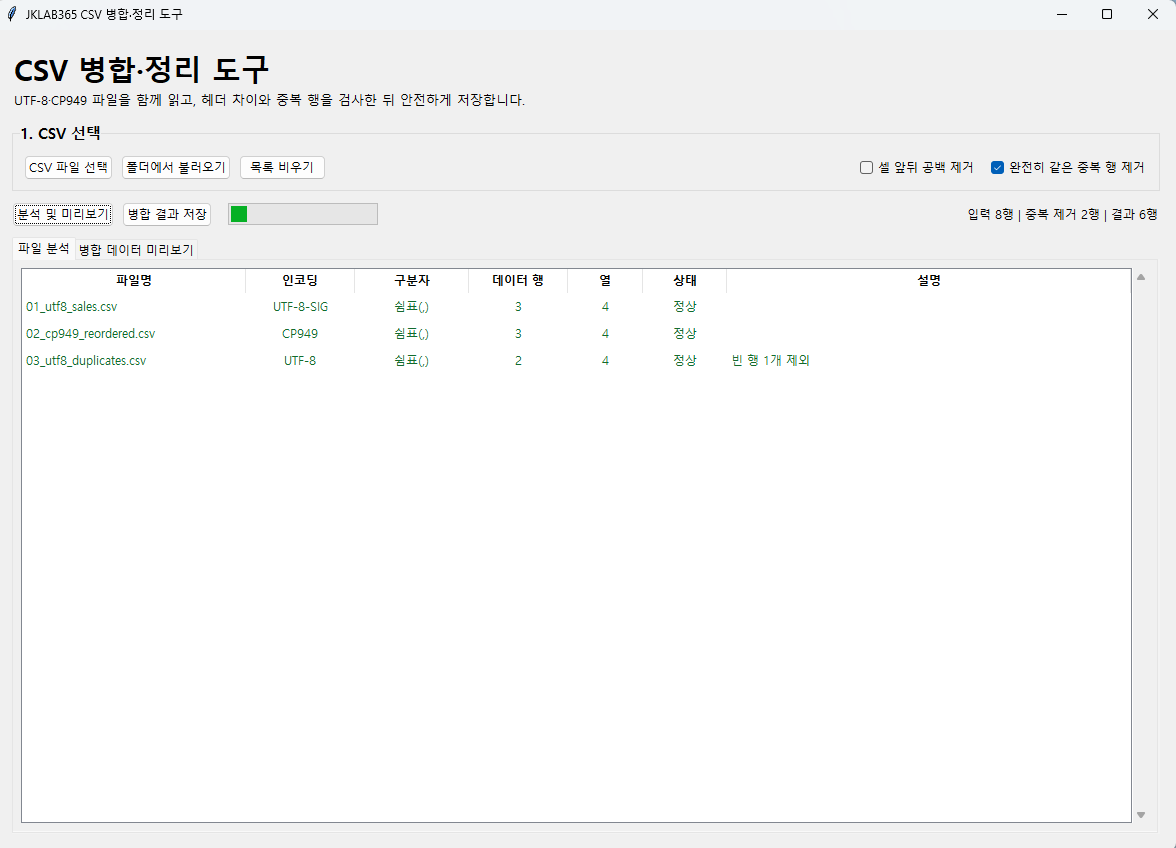Screen dimensions: 1176x848
Task: Click the 설명 column header
Action: point(928,280)
